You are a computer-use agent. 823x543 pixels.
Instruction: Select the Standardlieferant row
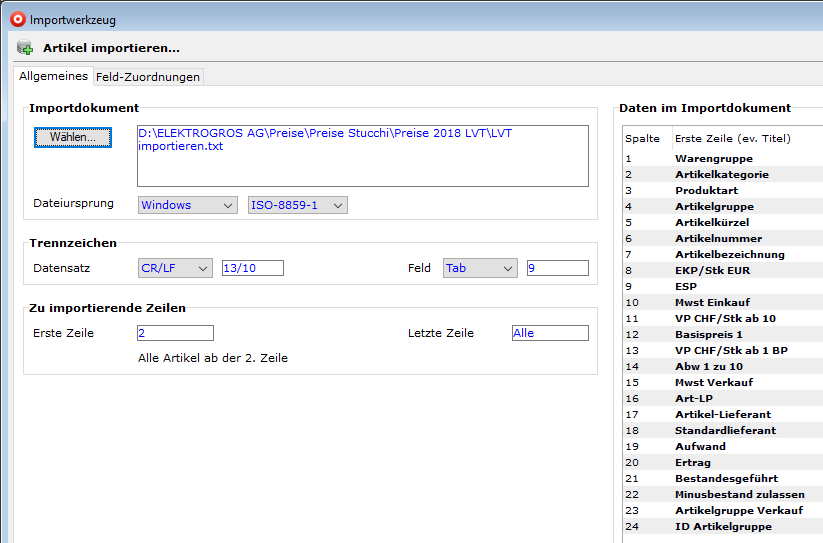725,430
